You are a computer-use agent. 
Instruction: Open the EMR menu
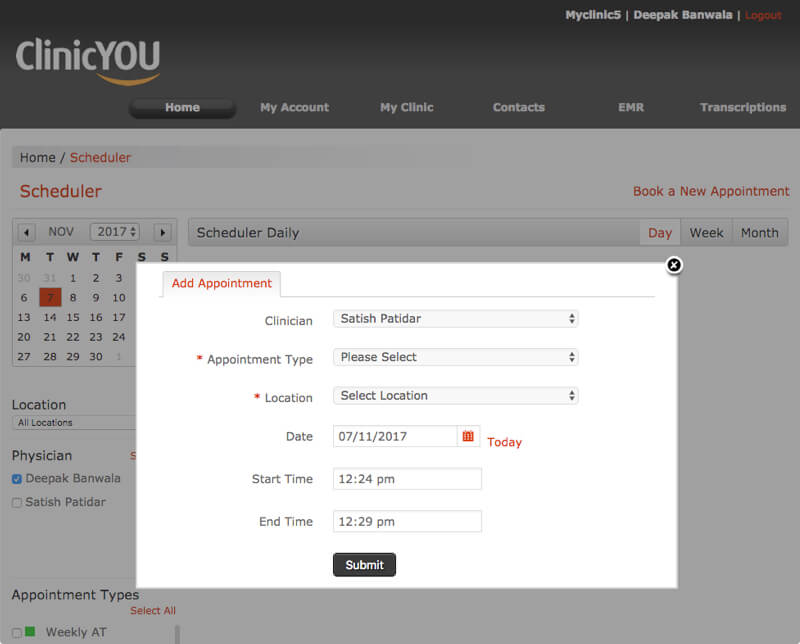coord(631,107)
